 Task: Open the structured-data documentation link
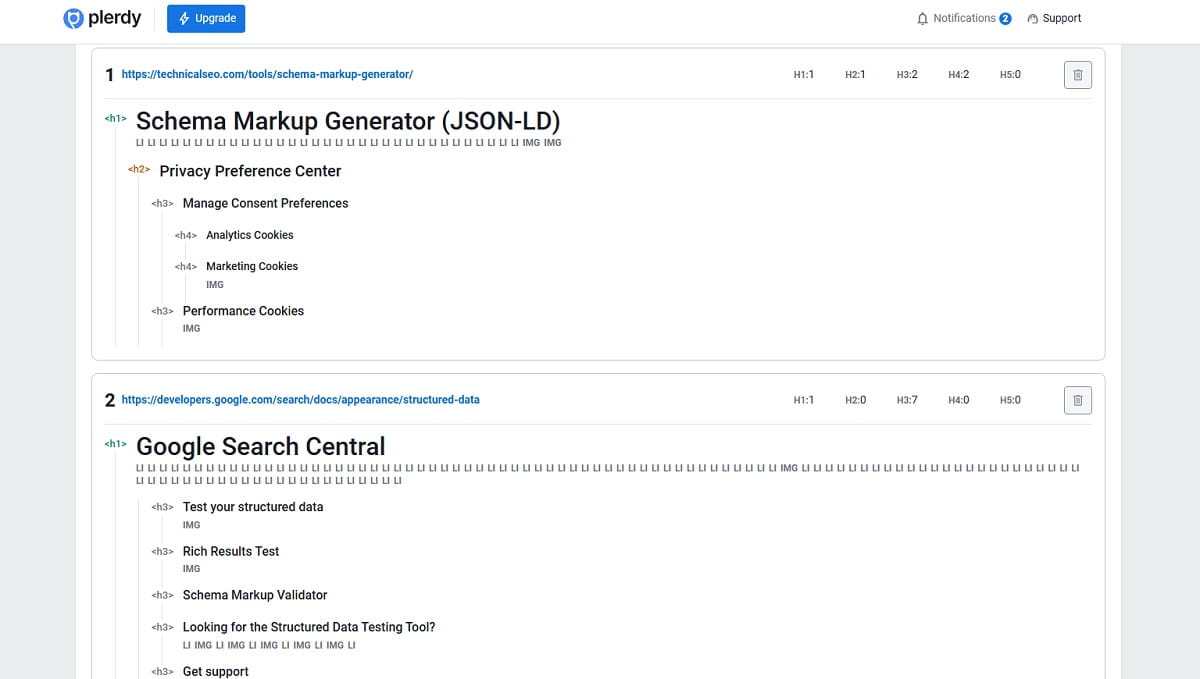click(300, 399)
